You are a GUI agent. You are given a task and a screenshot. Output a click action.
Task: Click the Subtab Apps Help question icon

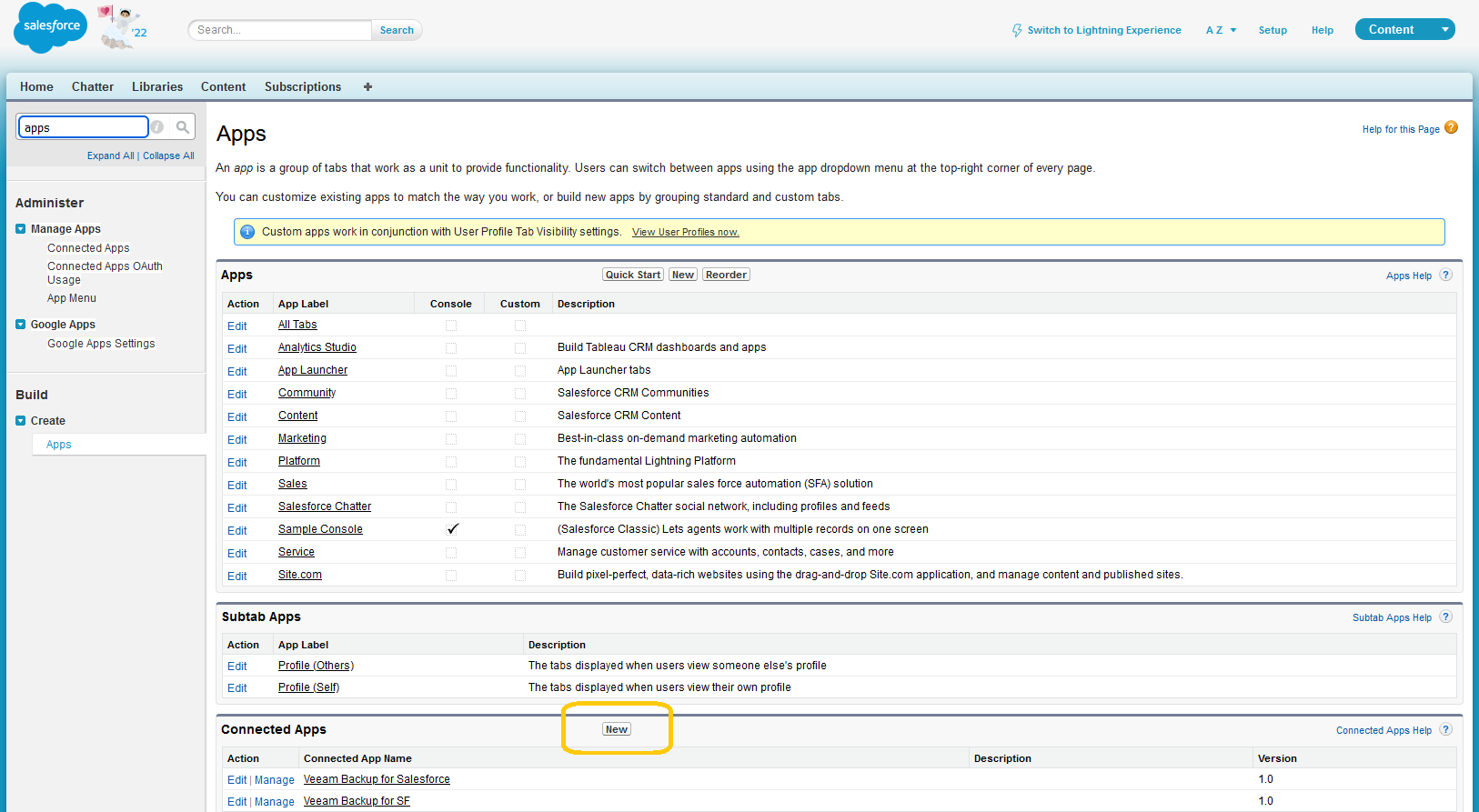click(1446, 617)
